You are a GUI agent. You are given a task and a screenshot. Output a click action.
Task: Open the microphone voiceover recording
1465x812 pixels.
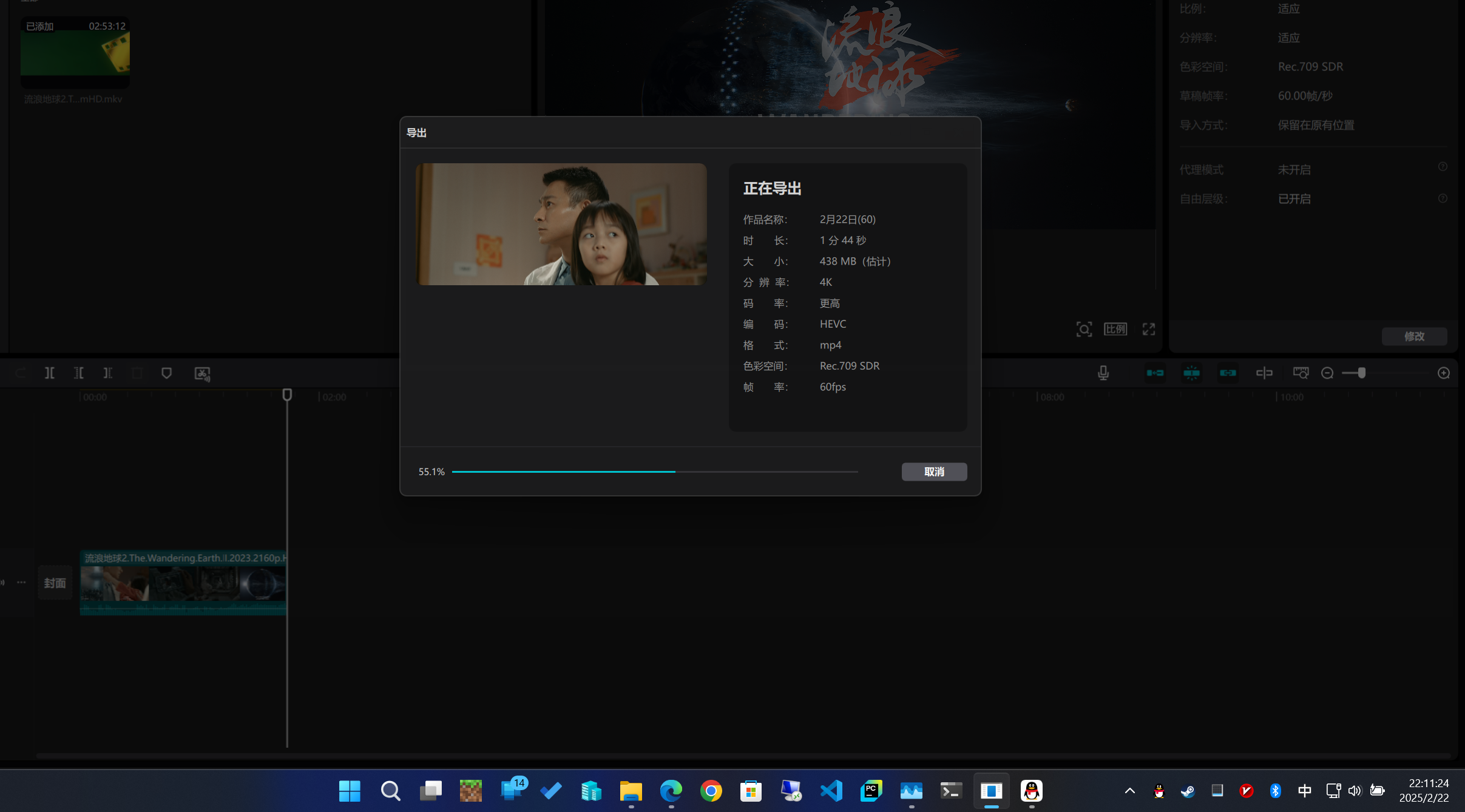pos(1103,373)
